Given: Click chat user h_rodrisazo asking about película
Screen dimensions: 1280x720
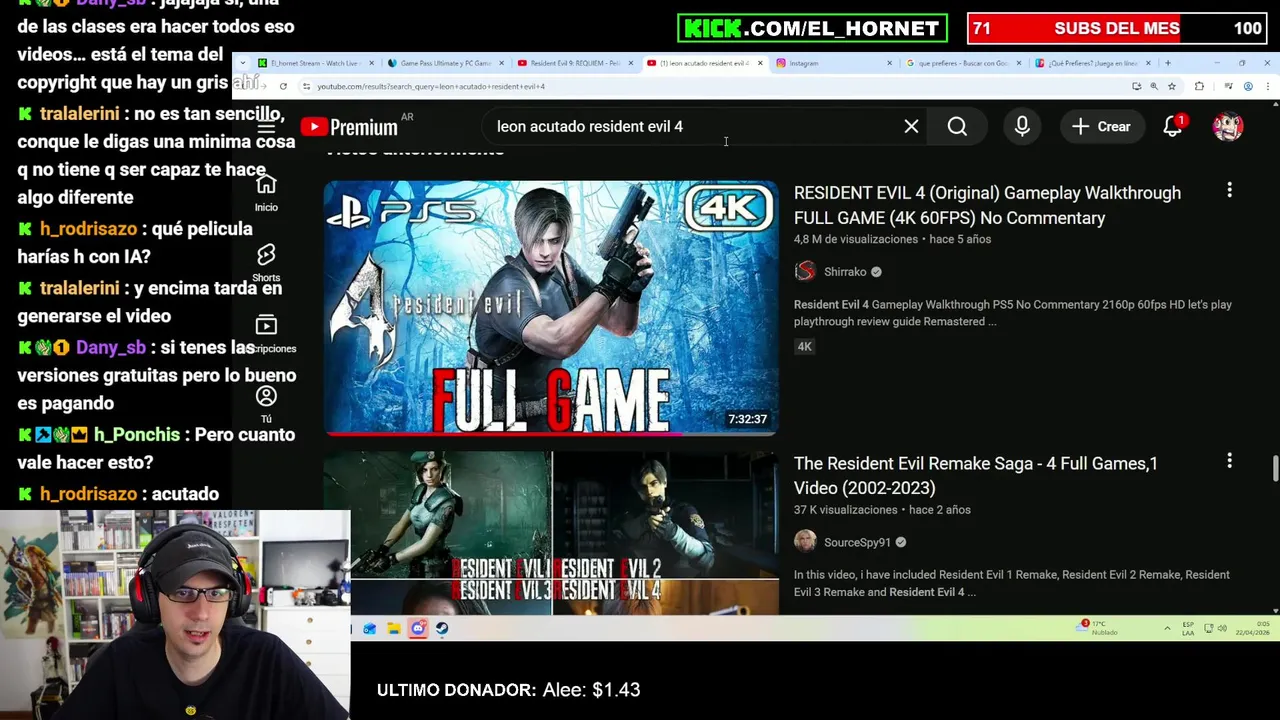Looking at the screenshot, I should click(x=88, y=229).
